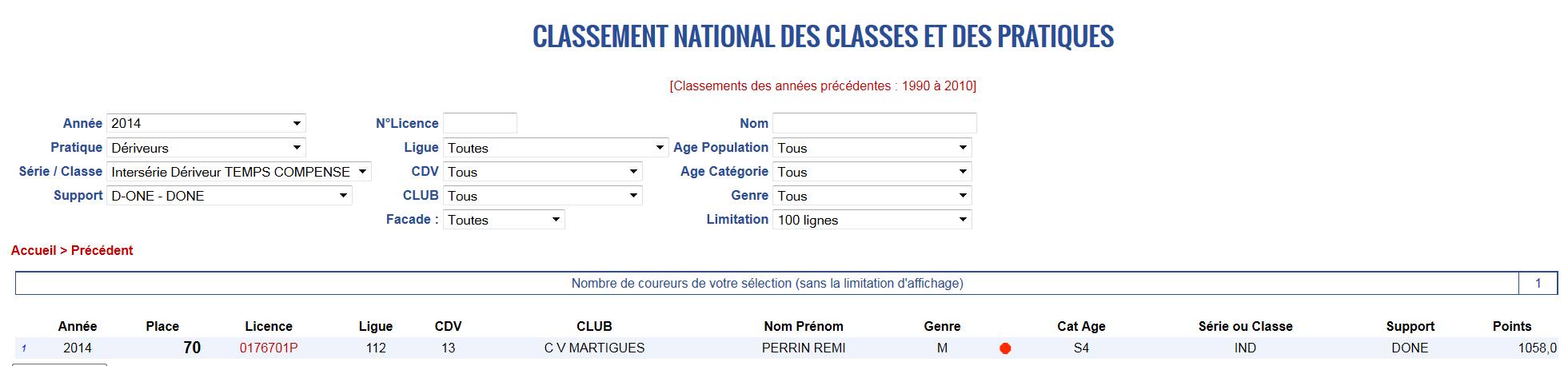The height and width of the screenshot is (366, 1568).
Task: Open the CLUB filter dropdown
Action: point(543,195)
